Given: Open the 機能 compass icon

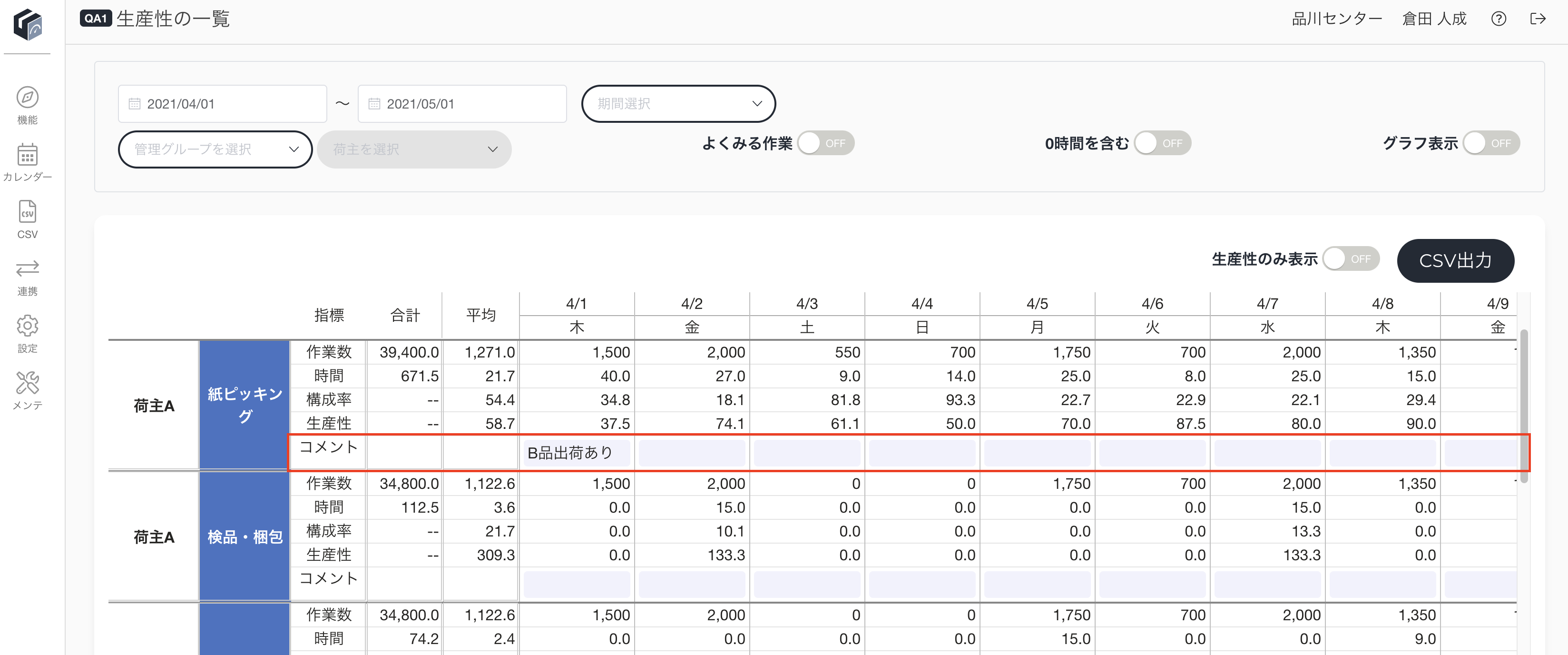Looking at the screenshot, I should 28,97.
